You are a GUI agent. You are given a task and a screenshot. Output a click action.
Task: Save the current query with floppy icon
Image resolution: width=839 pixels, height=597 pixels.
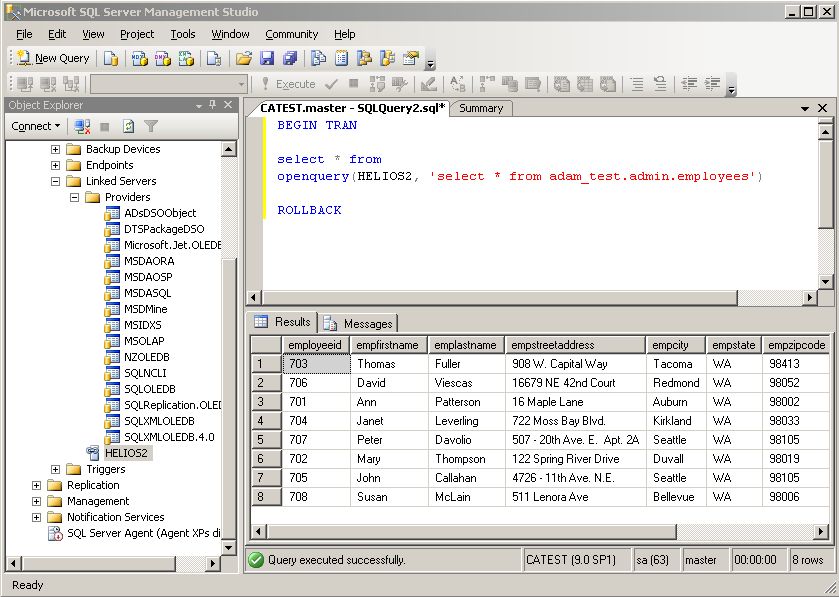coord(266,58)
